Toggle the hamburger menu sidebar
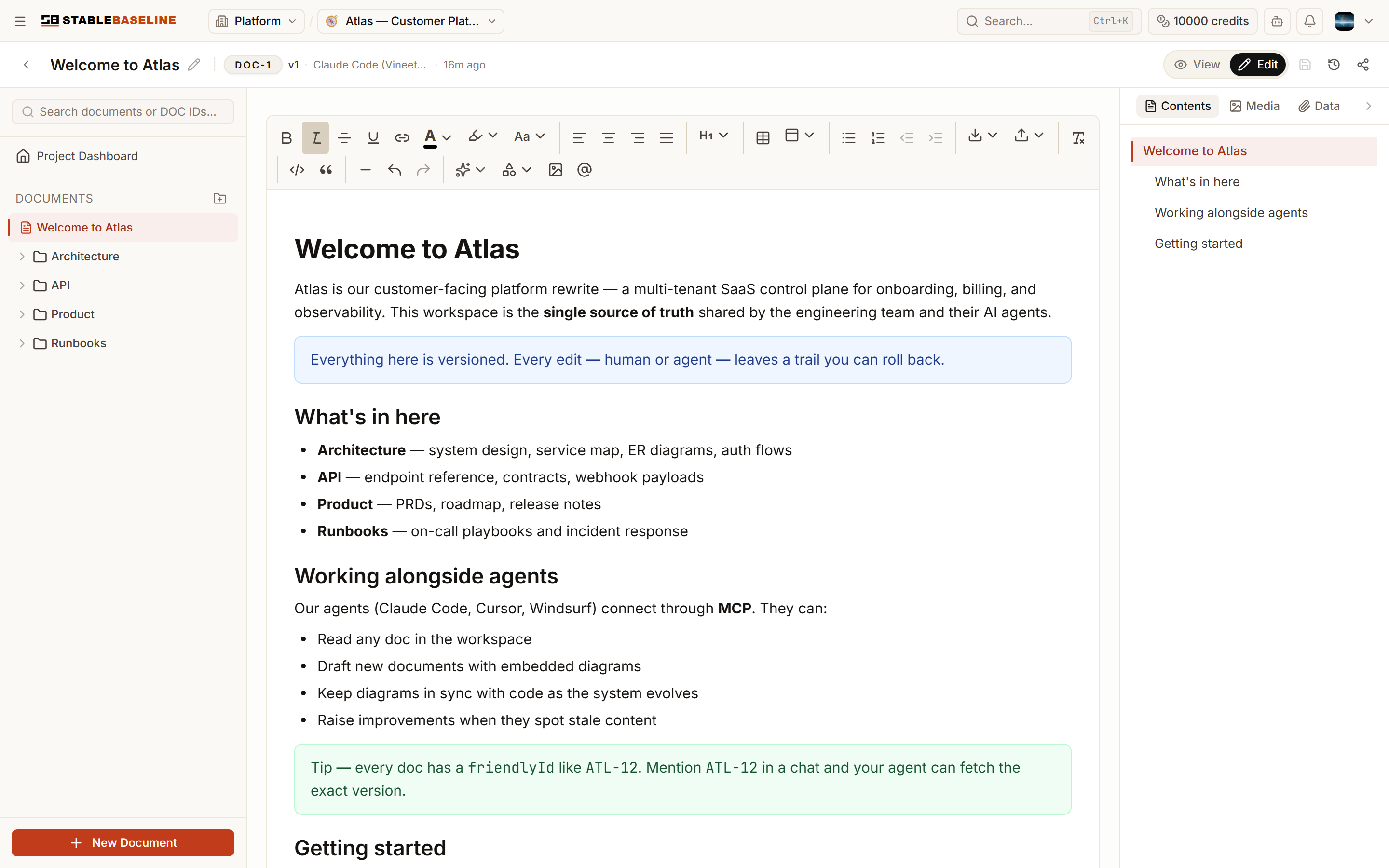Screen dimensions: 1389x868 click(x=20, y=21)
